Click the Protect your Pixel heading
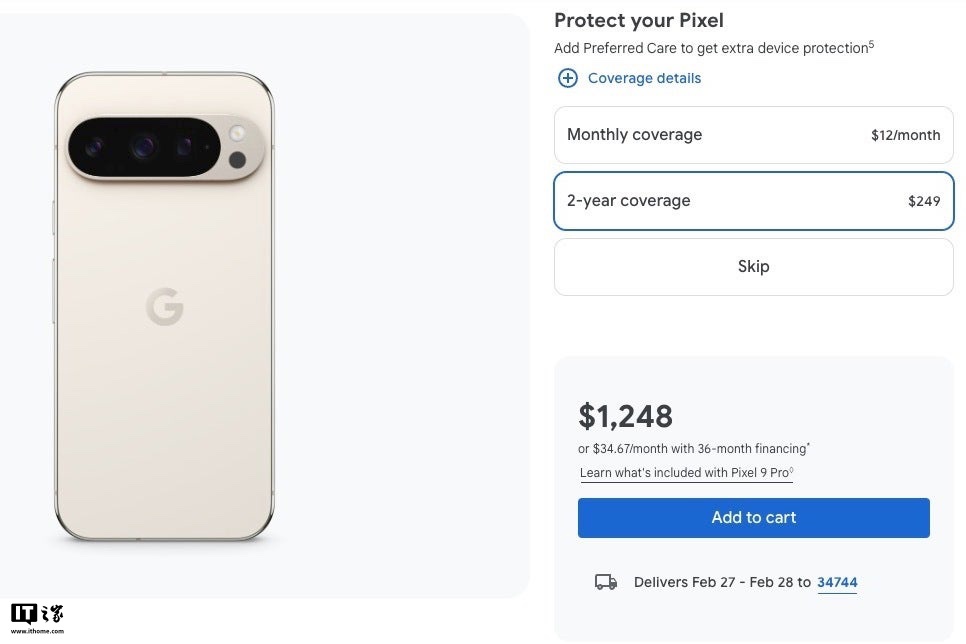The height and width of the screenshot is (644, 966). 638,20
